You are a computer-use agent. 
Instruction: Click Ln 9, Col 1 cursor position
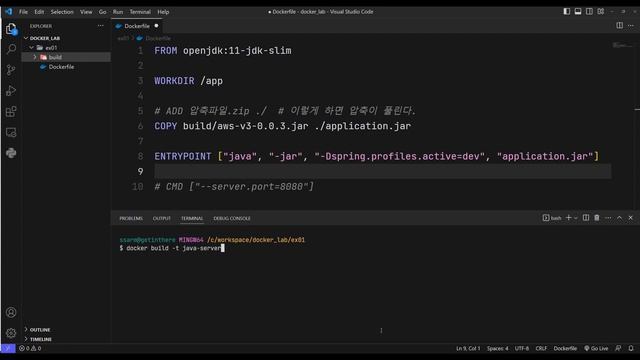pyautogui.click(x=468, y=348)
